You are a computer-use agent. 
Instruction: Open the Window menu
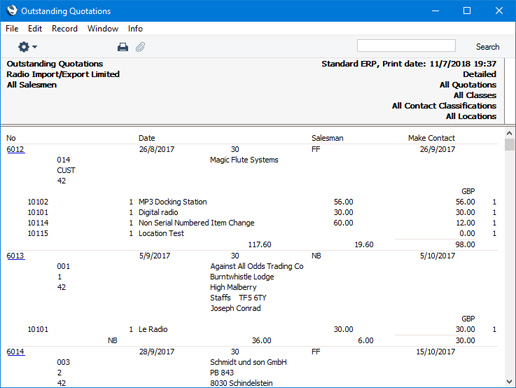click(103, 29)
